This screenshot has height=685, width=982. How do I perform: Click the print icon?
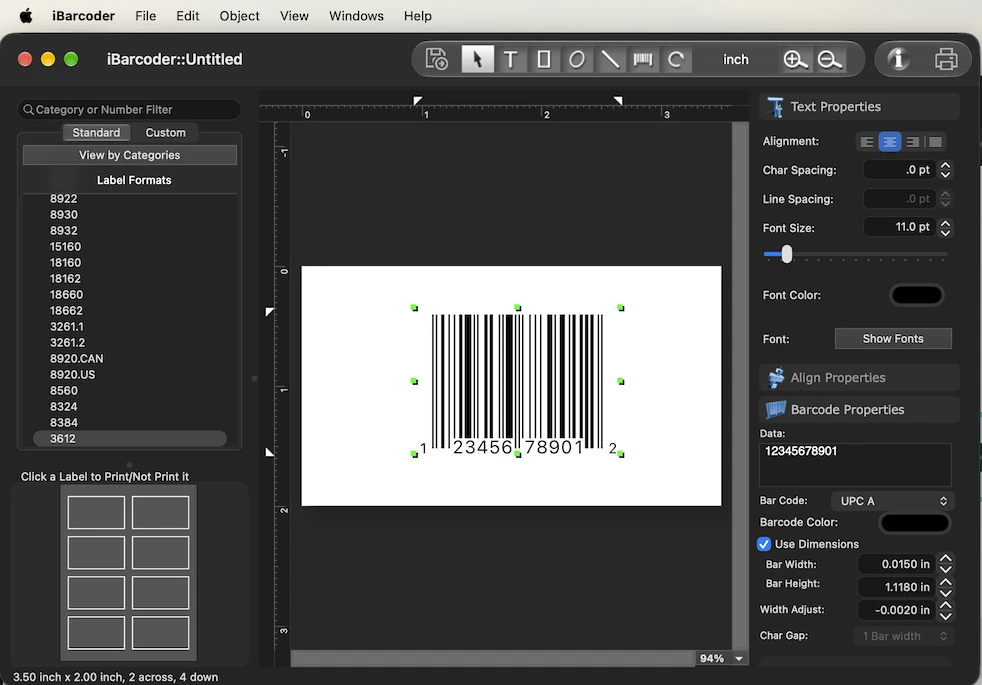pyautogui.click(x=946, y=59)
